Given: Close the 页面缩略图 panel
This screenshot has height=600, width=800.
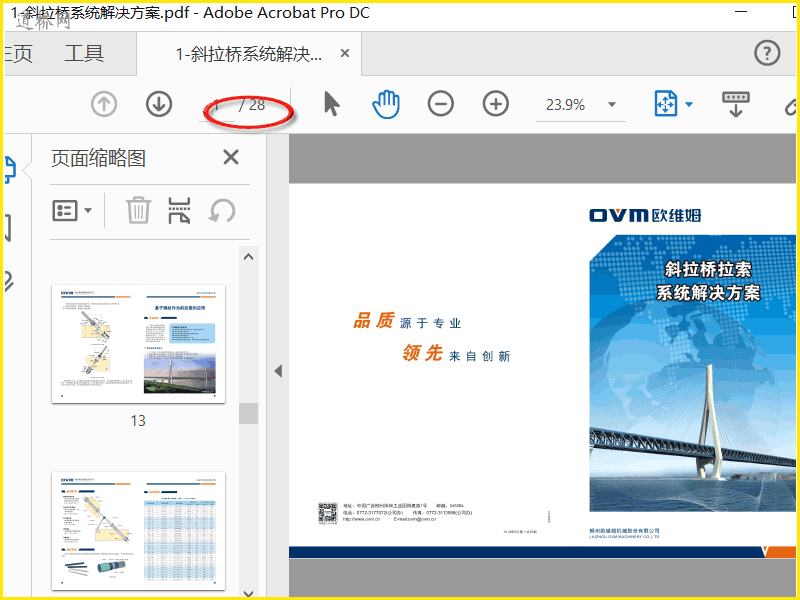Looking at the screenshot, I should tap(231, 157).
